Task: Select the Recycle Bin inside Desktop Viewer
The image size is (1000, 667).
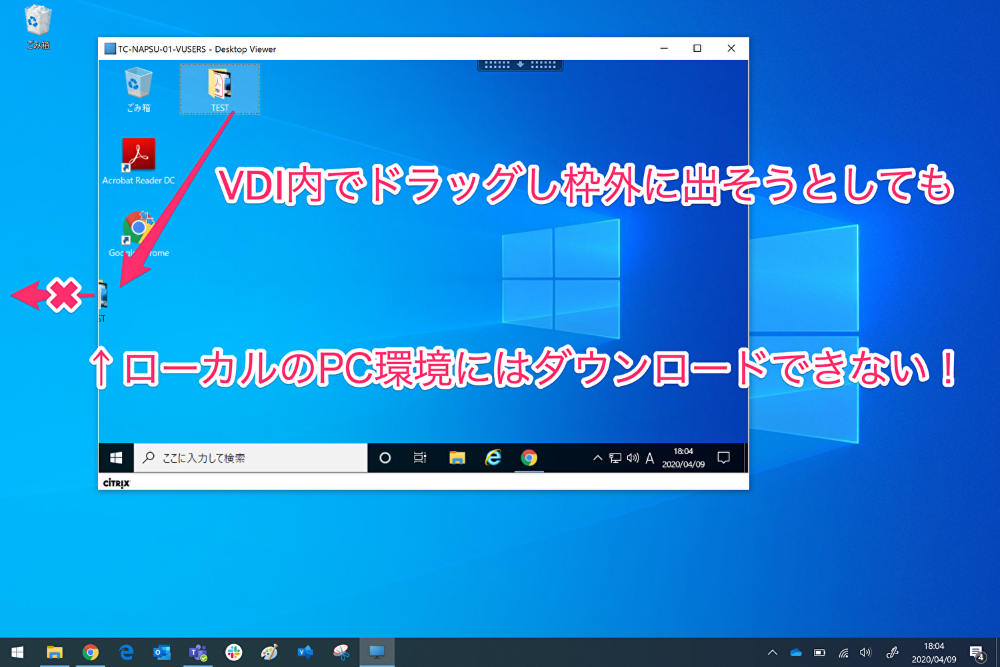Action: coord(138,89)
